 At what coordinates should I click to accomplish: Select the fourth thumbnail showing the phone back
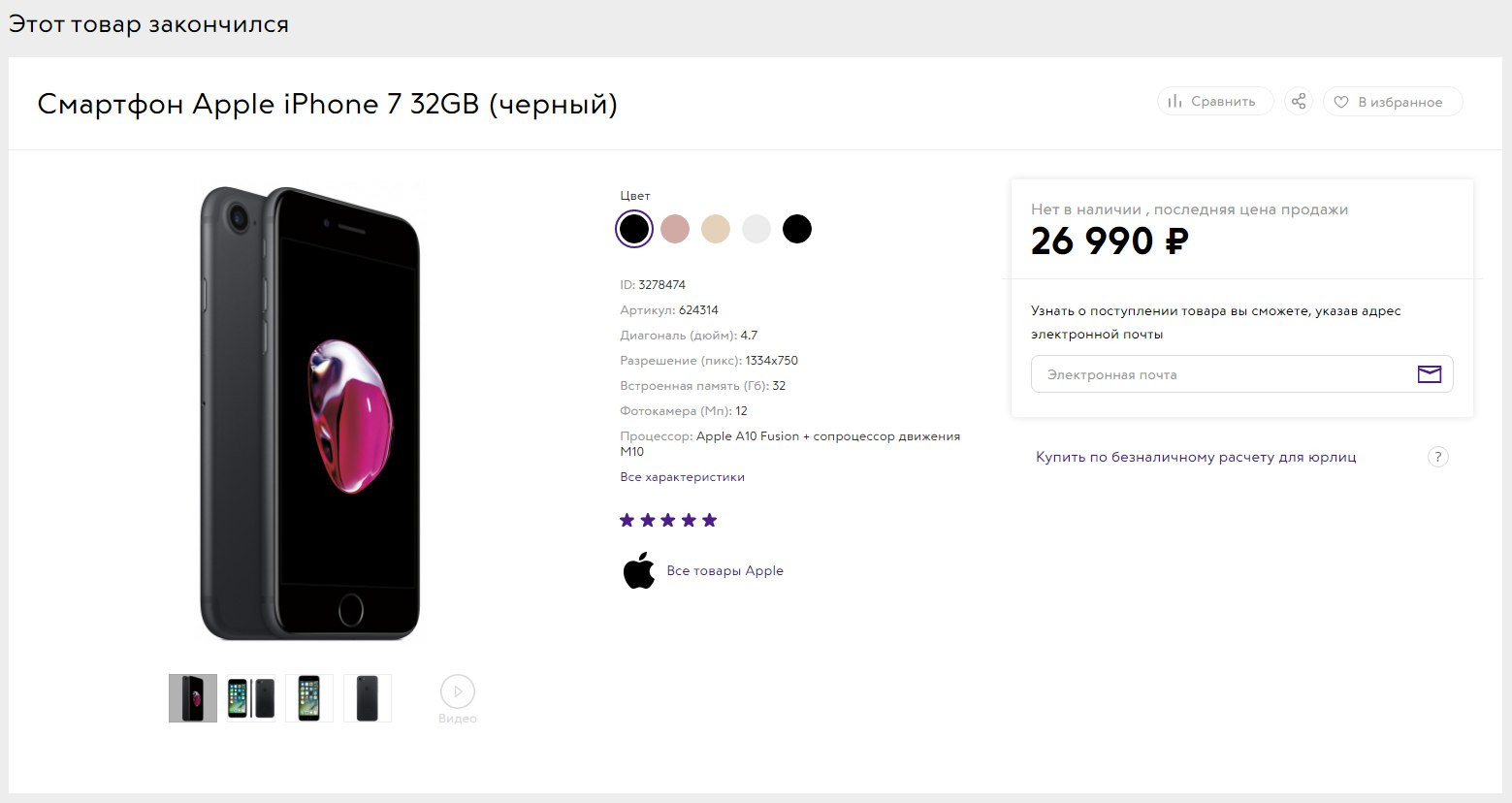pyautogui.click(x=368, y=698)
